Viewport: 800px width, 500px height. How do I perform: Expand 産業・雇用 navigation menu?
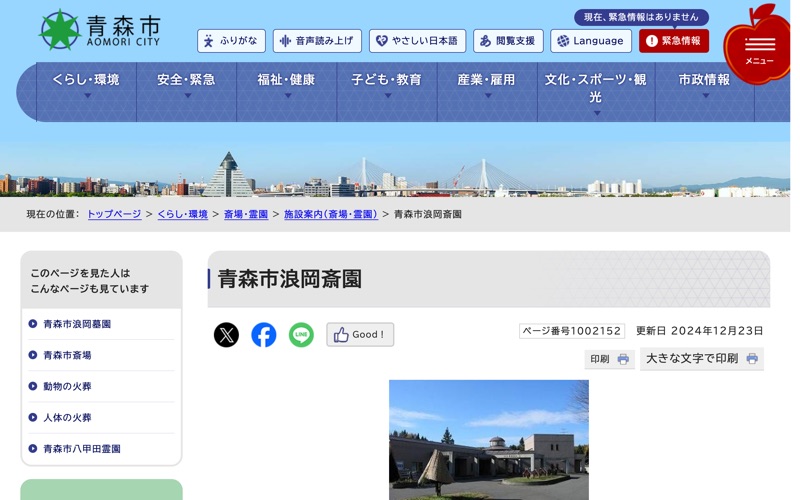pos(487,92)
